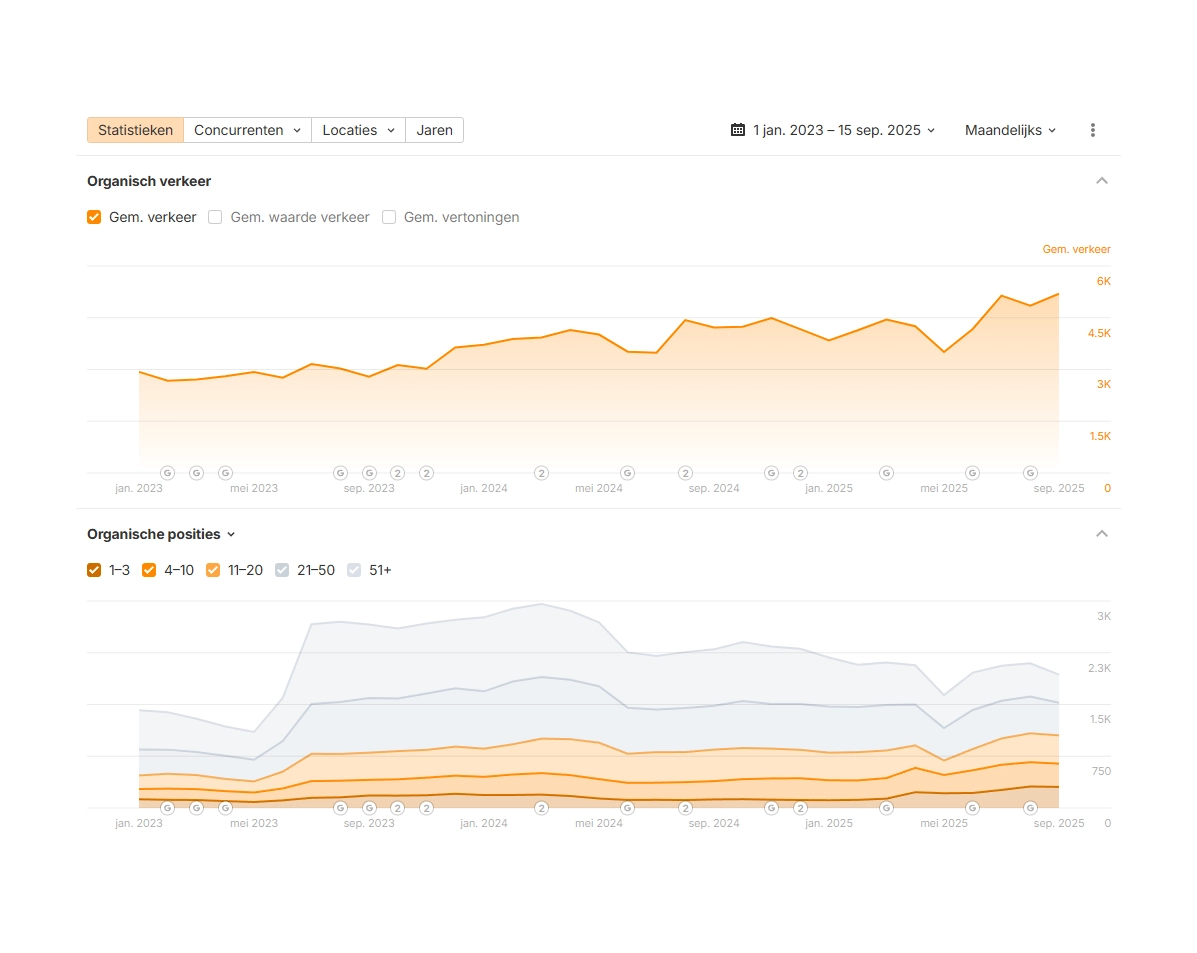Open the Concurrenten dropdown
The width and height of the screenshot is (1197, 953).
pyautogui.click(x=247, y=130)
